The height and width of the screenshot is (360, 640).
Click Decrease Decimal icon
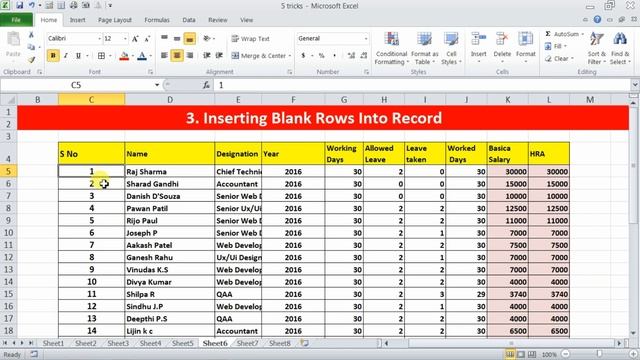[x=364, y=55]
